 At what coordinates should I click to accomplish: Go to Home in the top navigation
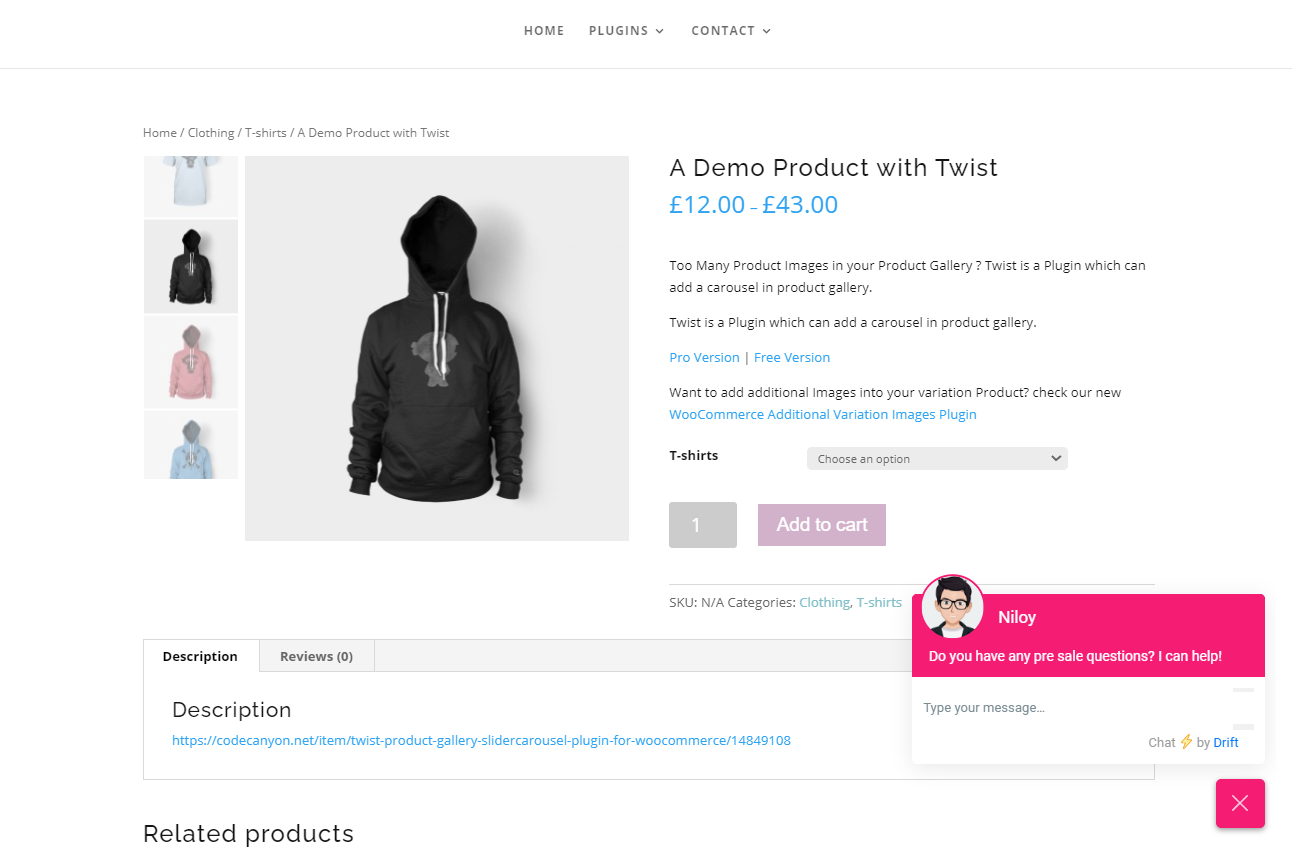point(544,31)
